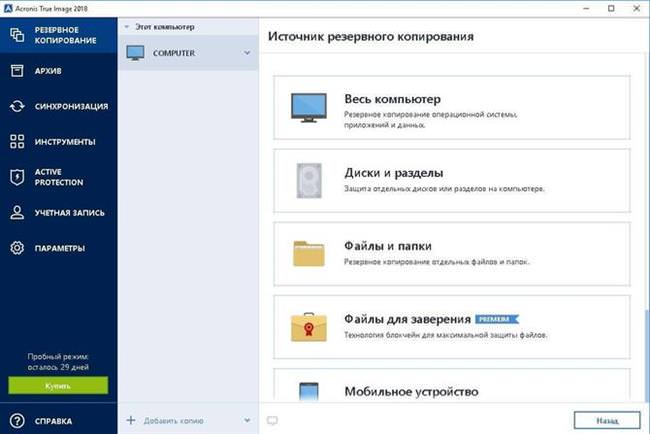Click the plus icon next to Добавить копию
The width and height of the screenshot is (650, 434).
[131, 420]
